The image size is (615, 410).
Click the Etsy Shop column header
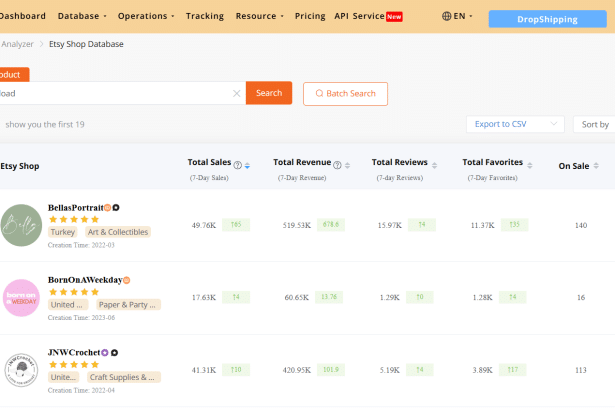click(x=20, y=166)
